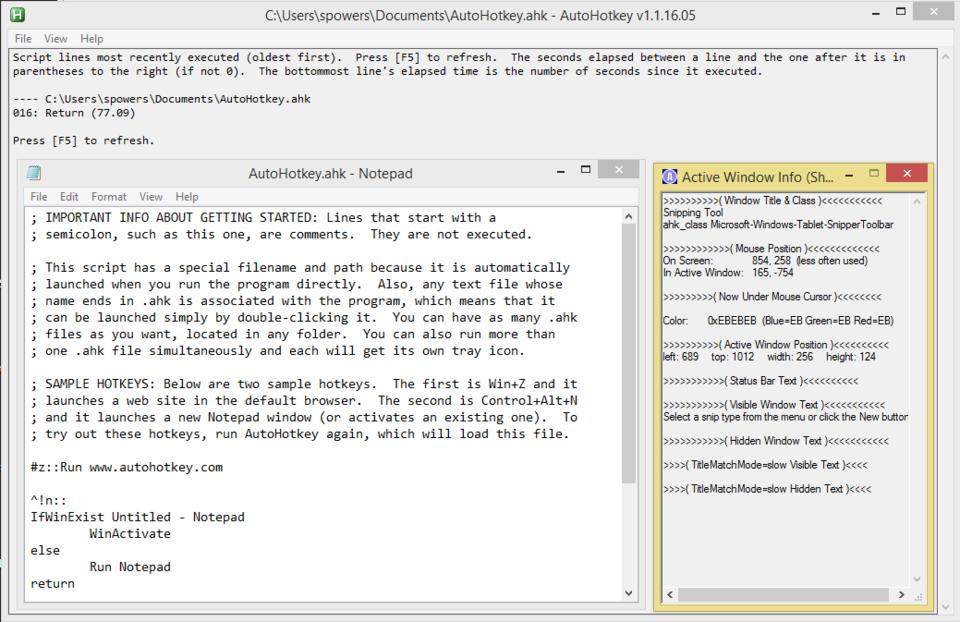This screenshot has width=960, height=622.
Task: Click Notepad's scroll down arrow
Action: [629, 592]
